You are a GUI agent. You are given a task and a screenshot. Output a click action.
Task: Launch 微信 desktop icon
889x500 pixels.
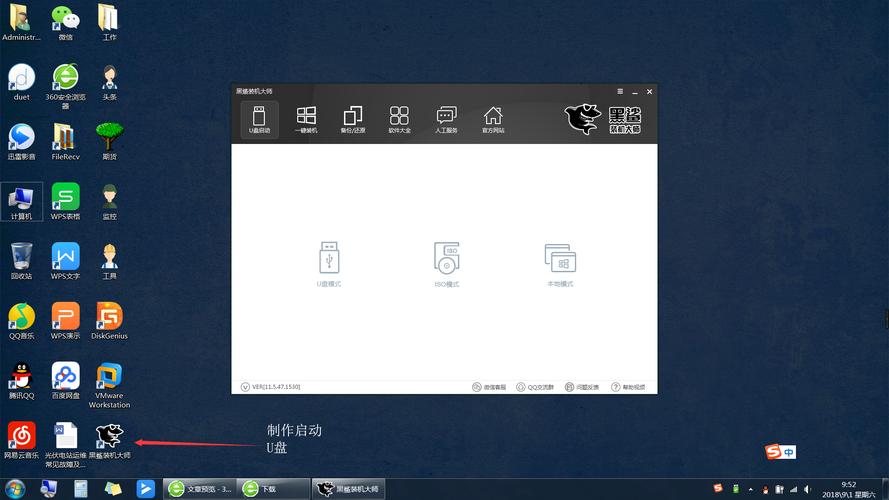(65, 23)
